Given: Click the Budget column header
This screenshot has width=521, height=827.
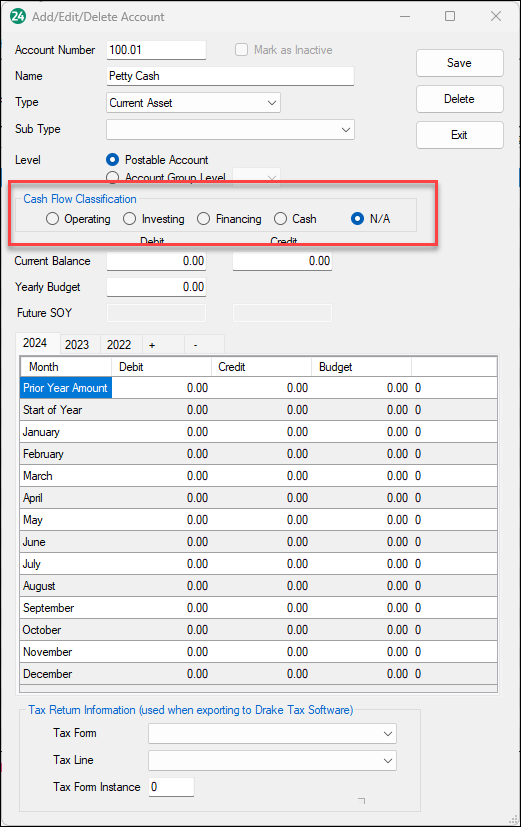Looking at the screenshot, I should [x=361, y=367].
